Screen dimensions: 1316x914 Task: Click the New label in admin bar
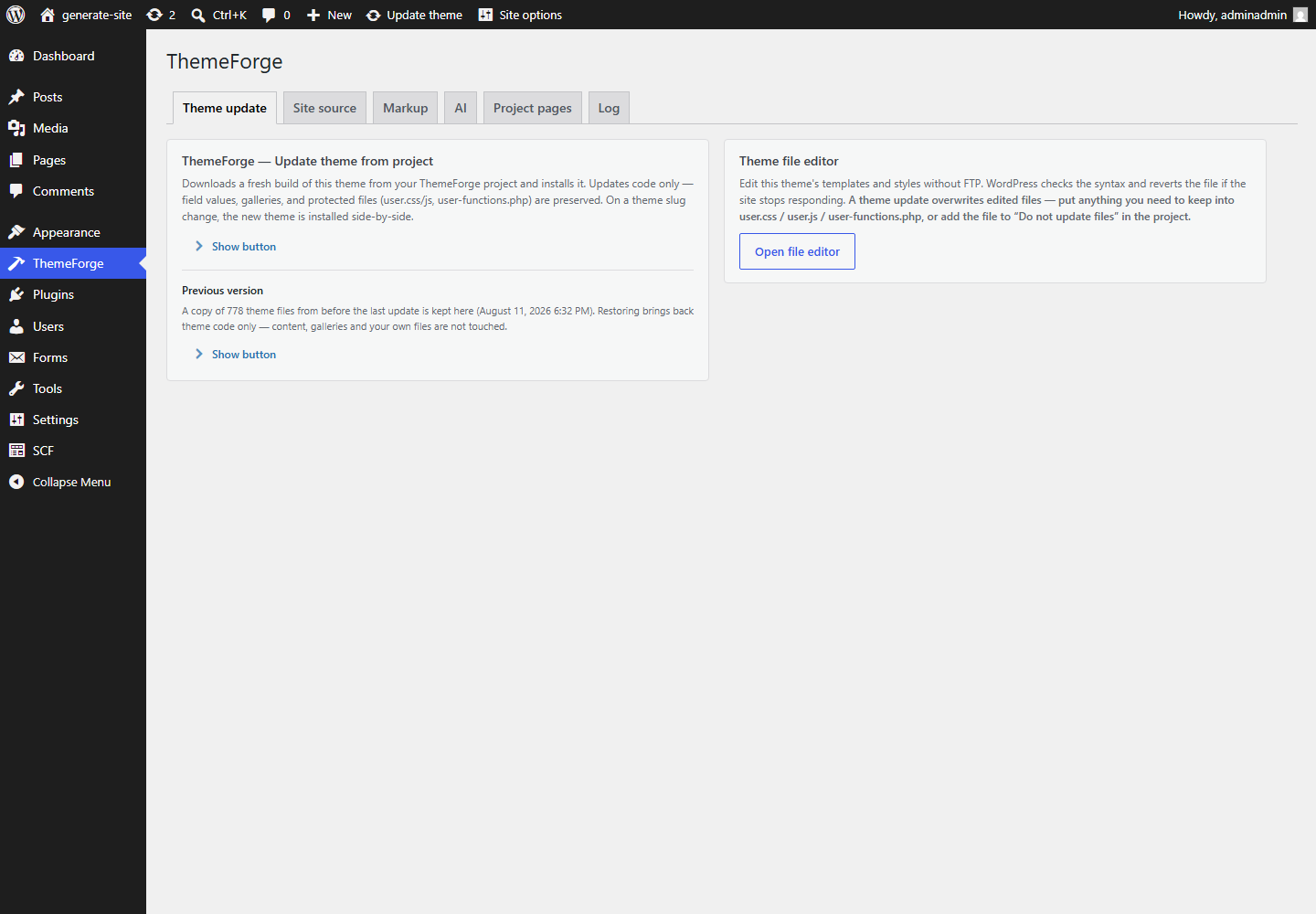pyautogui.click(x=339, y=15)
